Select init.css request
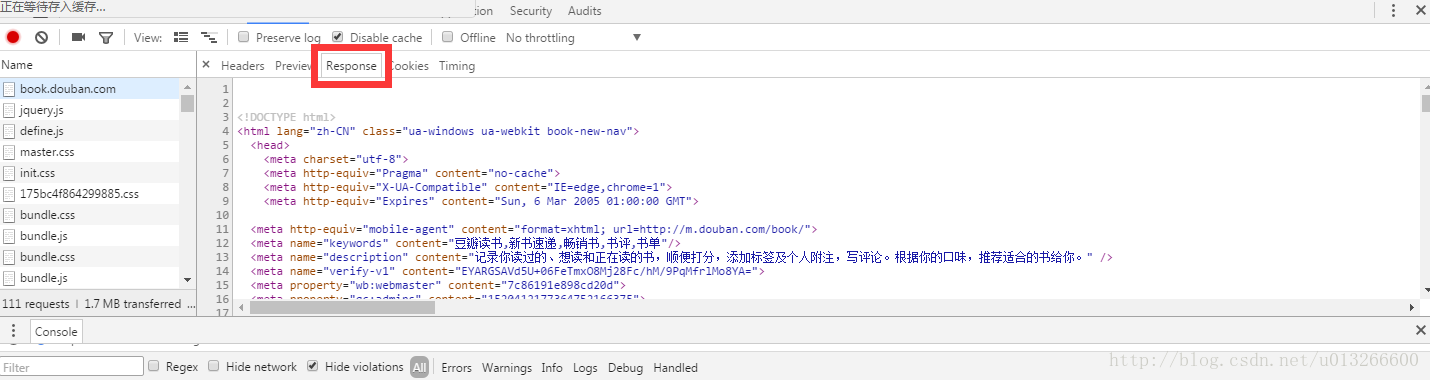Screen dimensions: 1430x380 click(90, 173)
